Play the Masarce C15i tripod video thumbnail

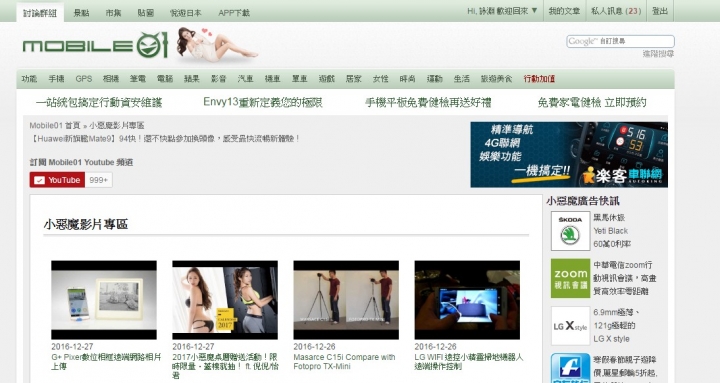[346, 300]
